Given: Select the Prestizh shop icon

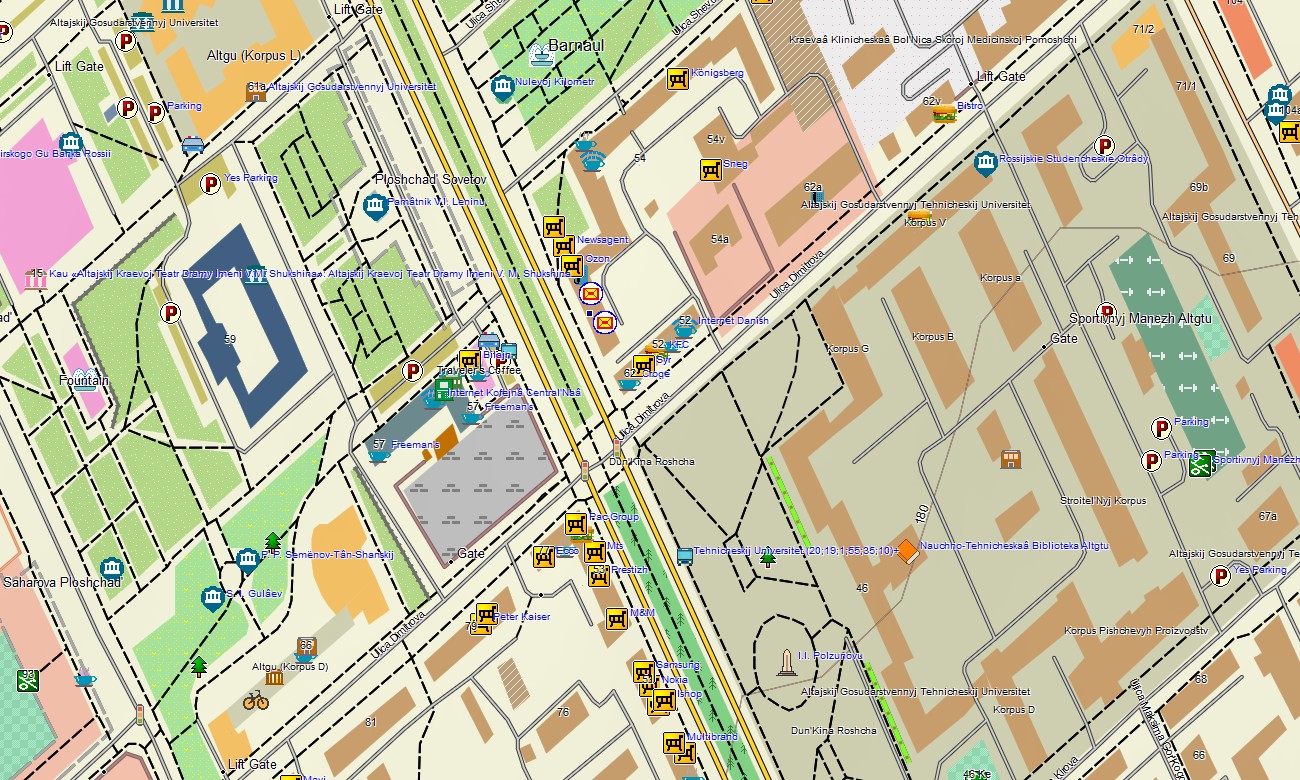Looking at the screenshot, I should (600, 575).
